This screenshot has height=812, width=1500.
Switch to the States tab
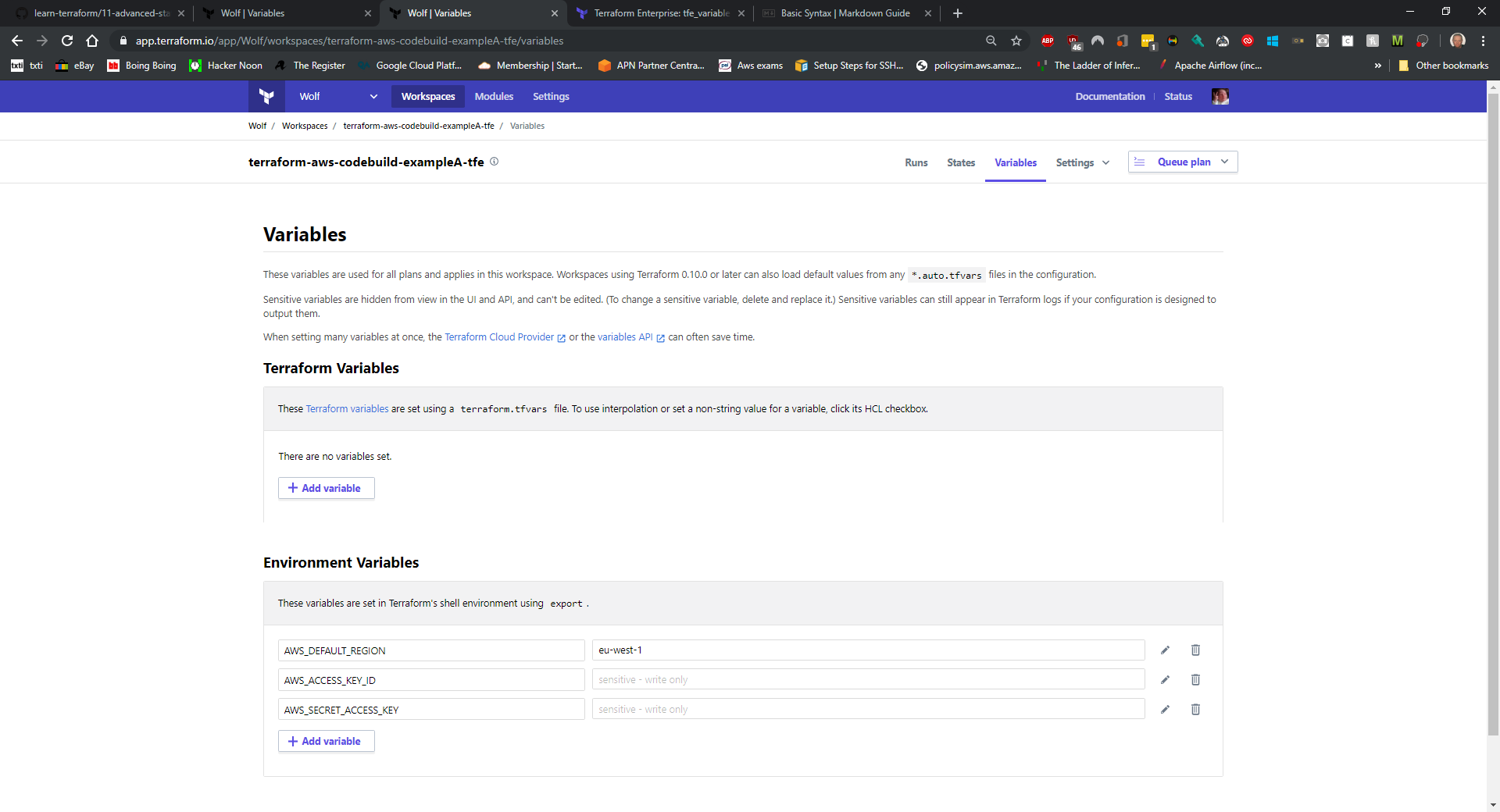961,162
